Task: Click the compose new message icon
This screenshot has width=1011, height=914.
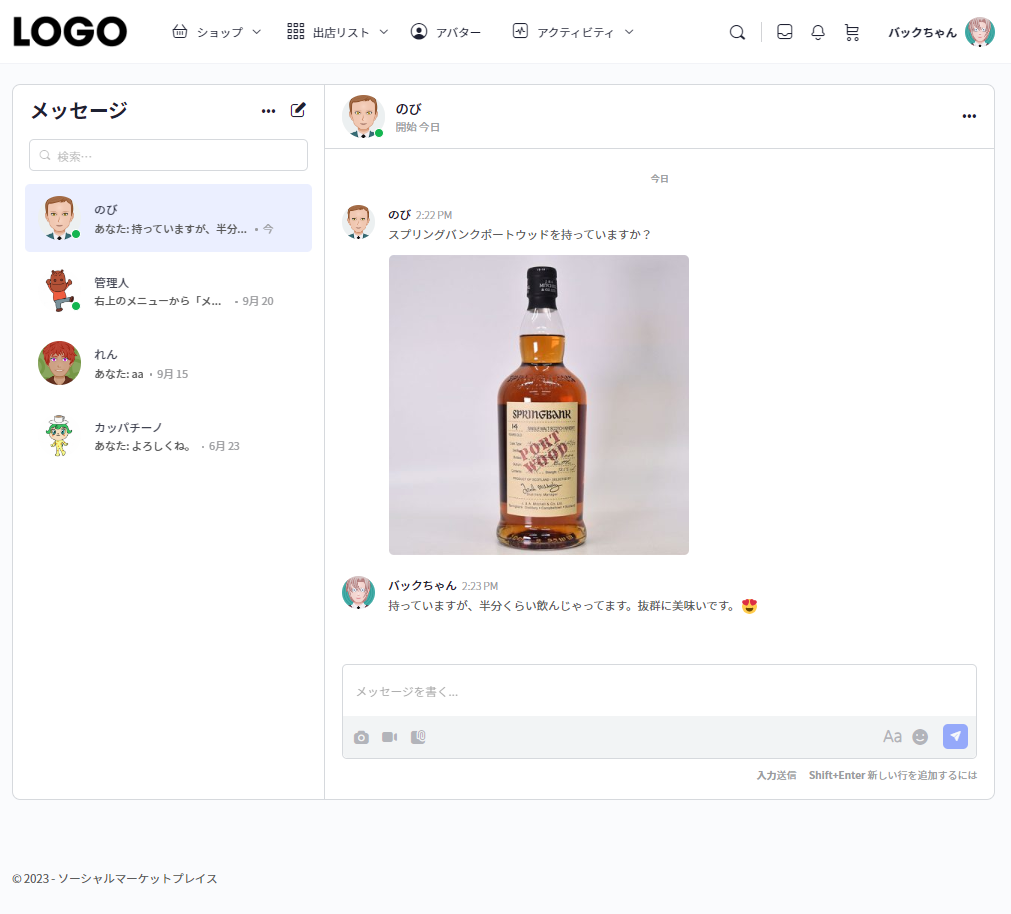Action: pos(298,110)
